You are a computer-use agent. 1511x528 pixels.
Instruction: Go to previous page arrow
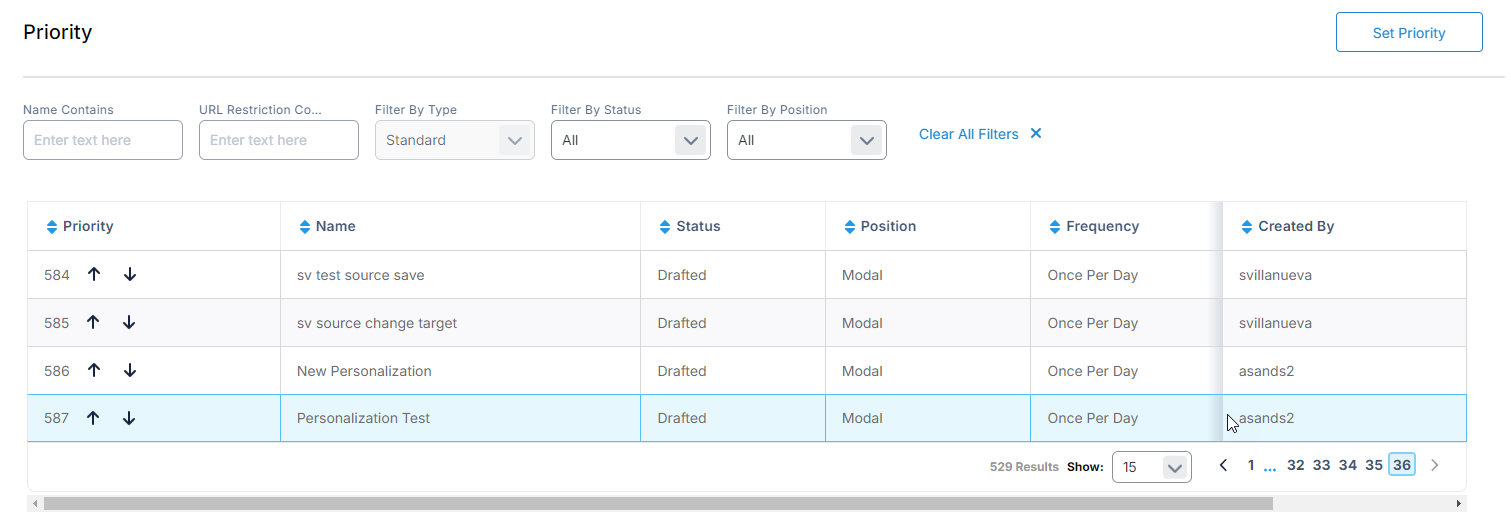point(1223,465)
